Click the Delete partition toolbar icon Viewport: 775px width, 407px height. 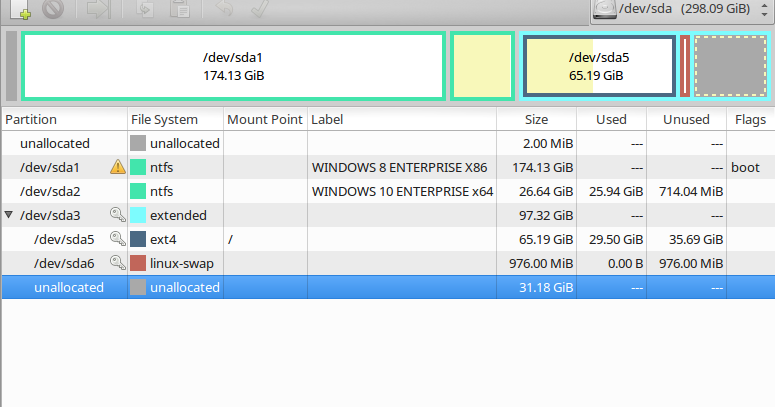coord(53,12)
